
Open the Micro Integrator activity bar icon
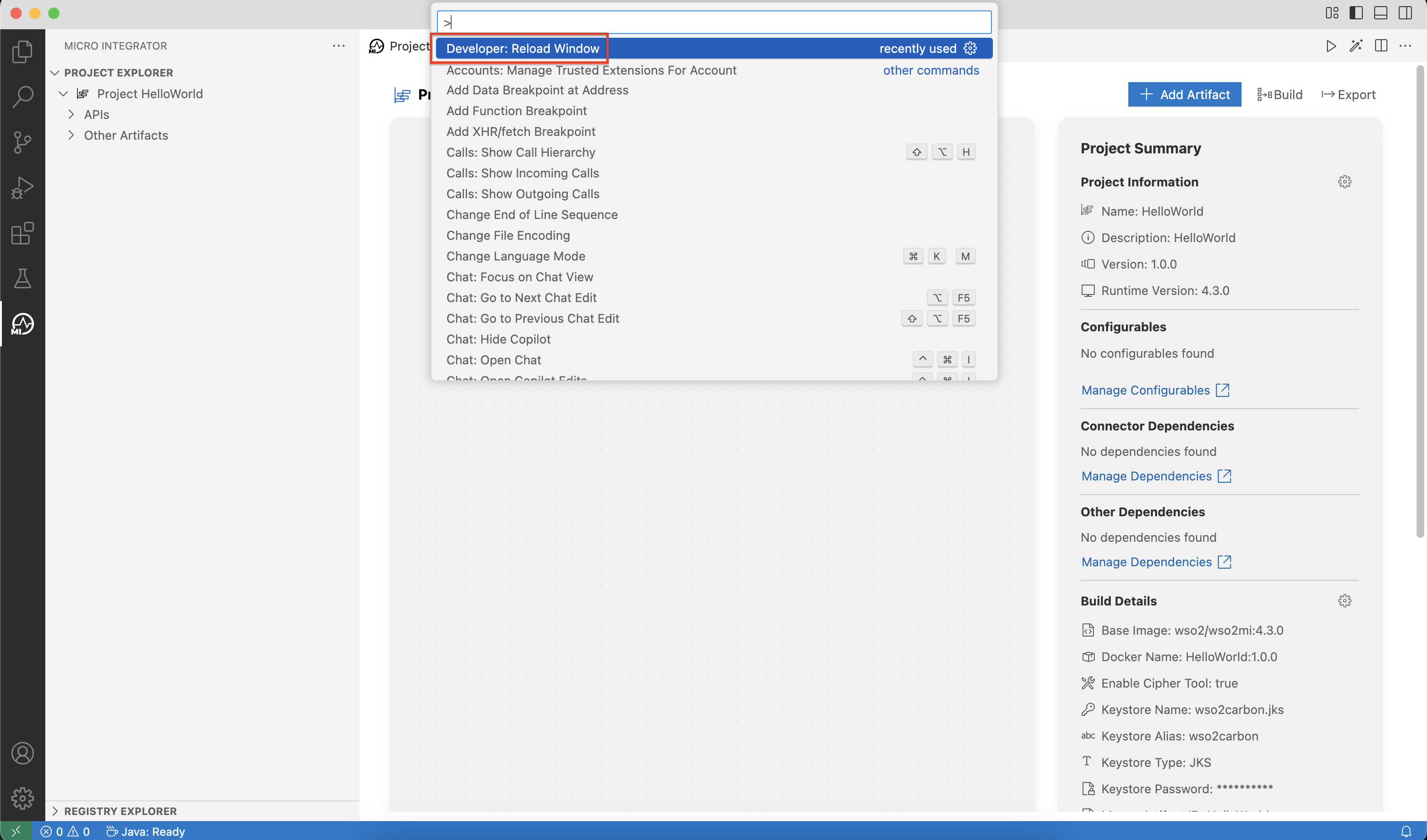[23, 324]
